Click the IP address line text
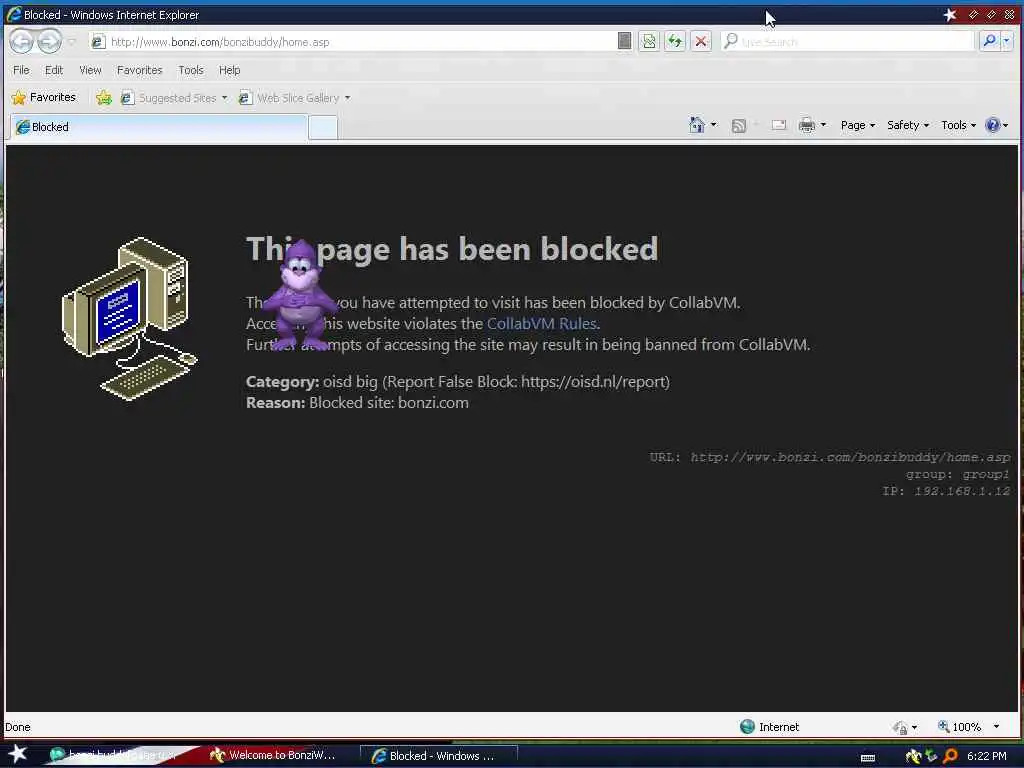 946,491
